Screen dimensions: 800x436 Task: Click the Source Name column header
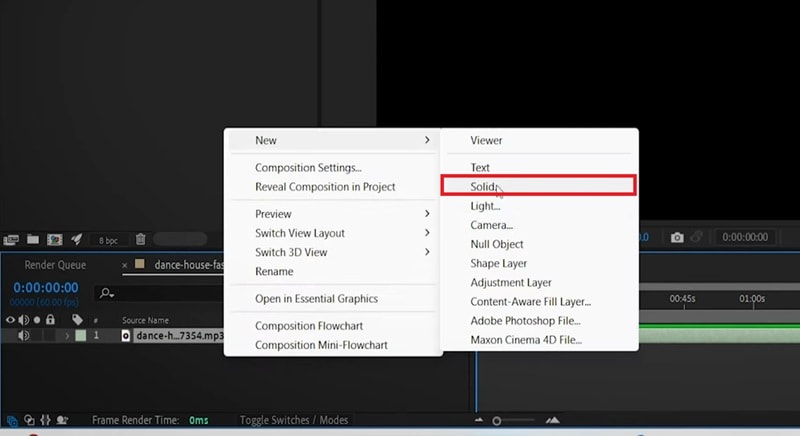pyautogui.click(x=145, y=320)
